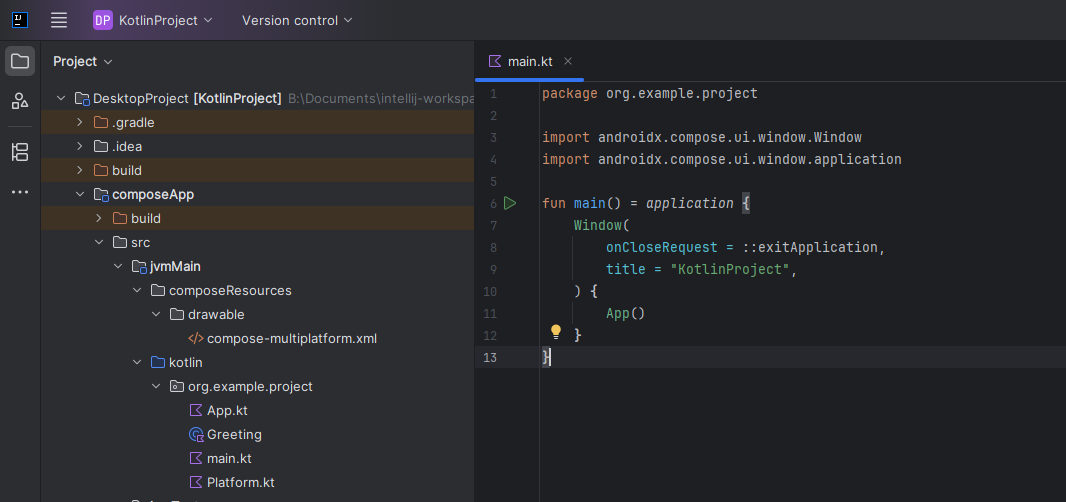
Task: Close the main.kt tab
Action: pyautogui.click(x=568, y=61)
